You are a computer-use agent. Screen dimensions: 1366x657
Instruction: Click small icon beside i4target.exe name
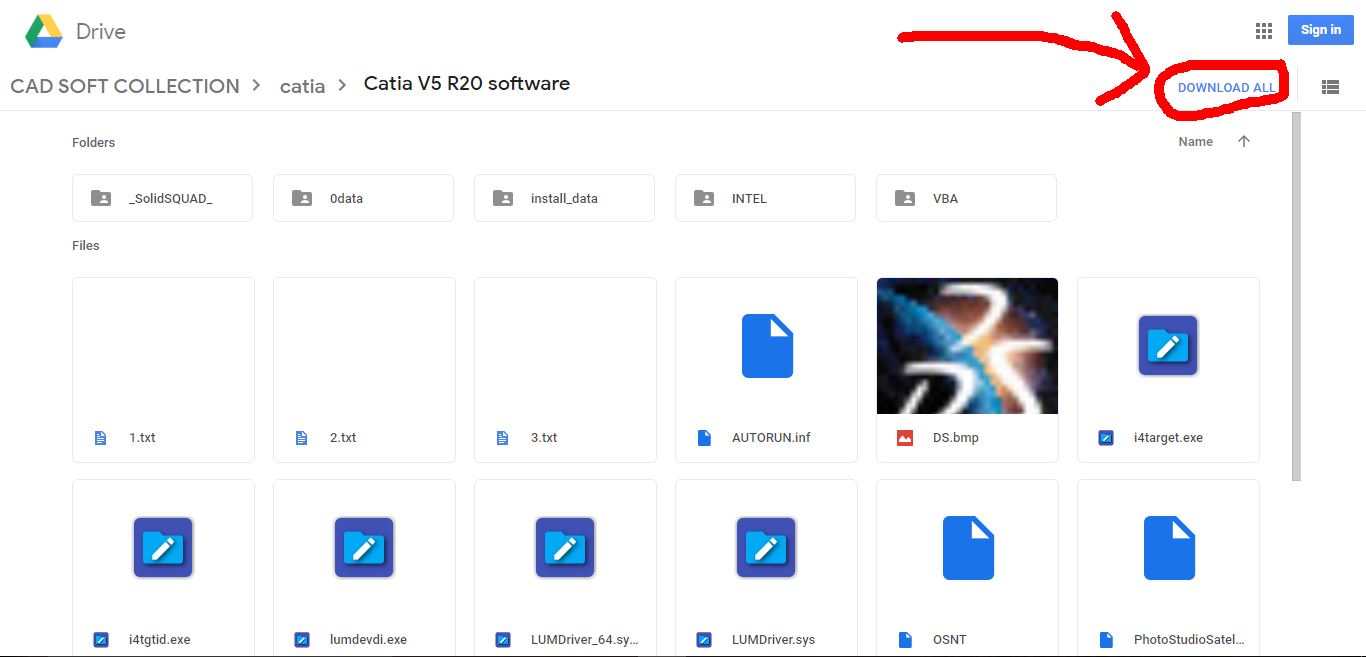pos(1106,438)
